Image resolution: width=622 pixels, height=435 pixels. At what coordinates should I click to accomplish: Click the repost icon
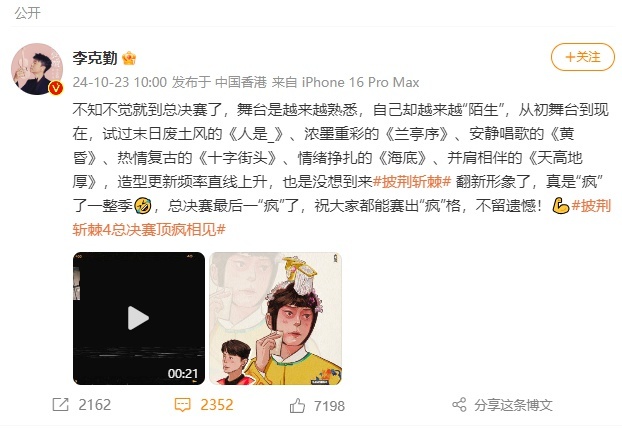click(61, 405)
